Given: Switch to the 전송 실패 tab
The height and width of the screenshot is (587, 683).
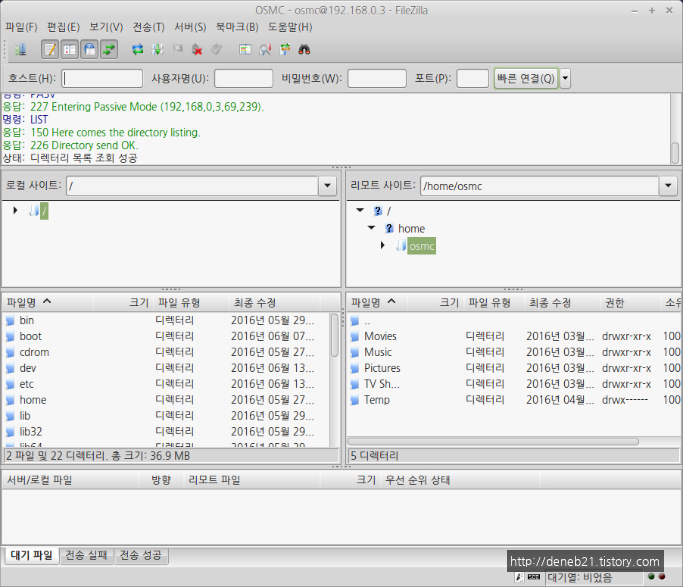Looking at the screenshot, I should pos(87,555).
